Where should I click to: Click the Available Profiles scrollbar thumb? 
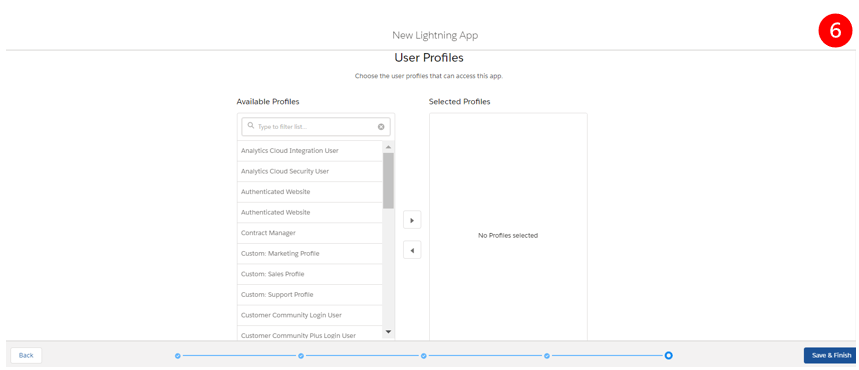click(x=388, y=180)
